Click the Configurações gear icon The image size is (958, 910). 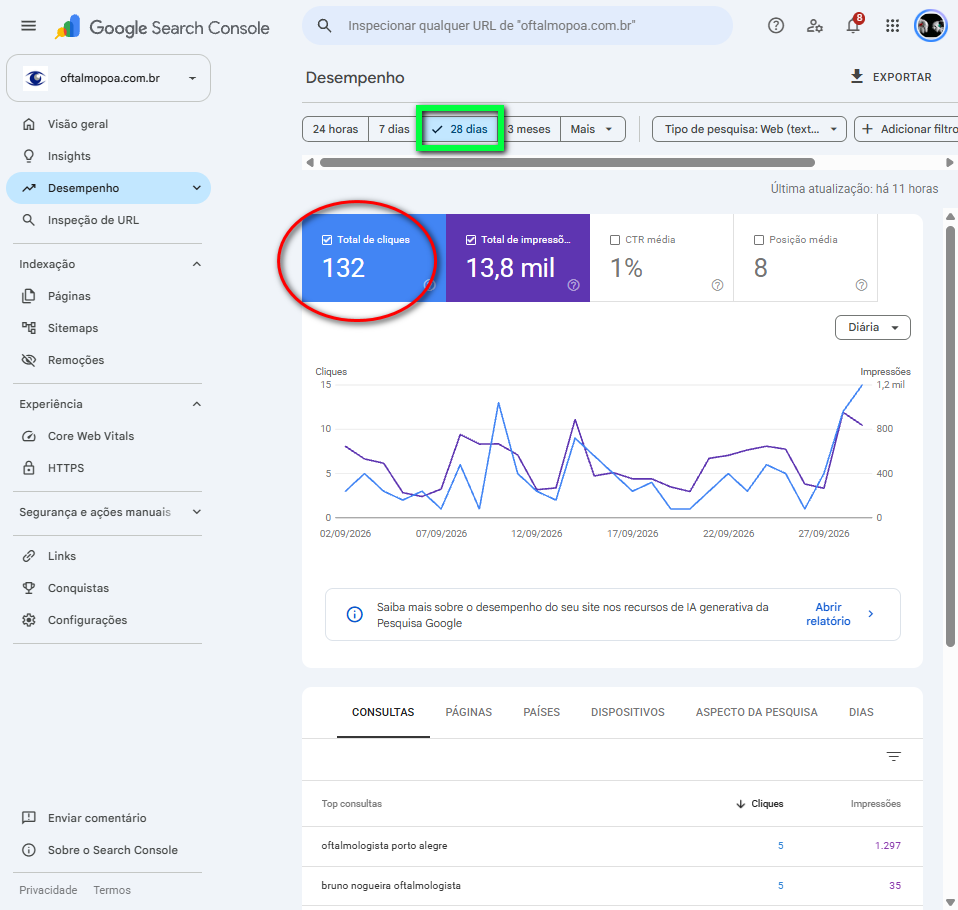pyautogui.click(x=29, y=620)
